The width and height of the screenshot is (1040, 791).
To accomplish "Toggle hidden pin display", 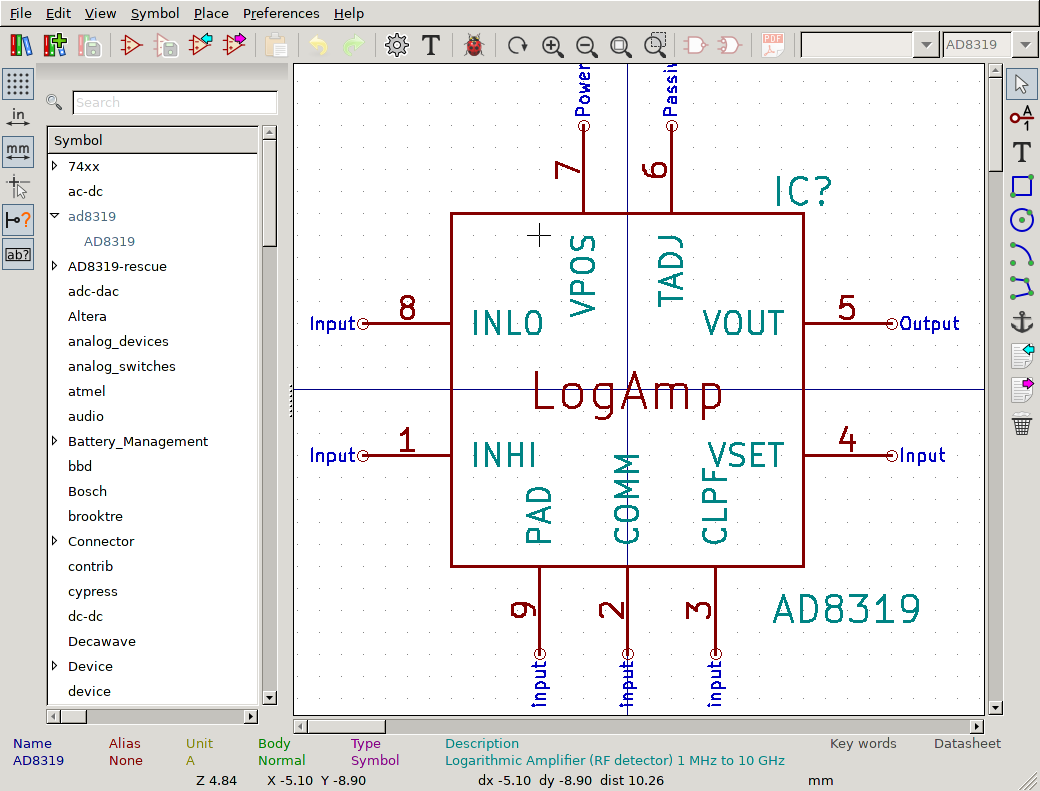I will (18, 220).
